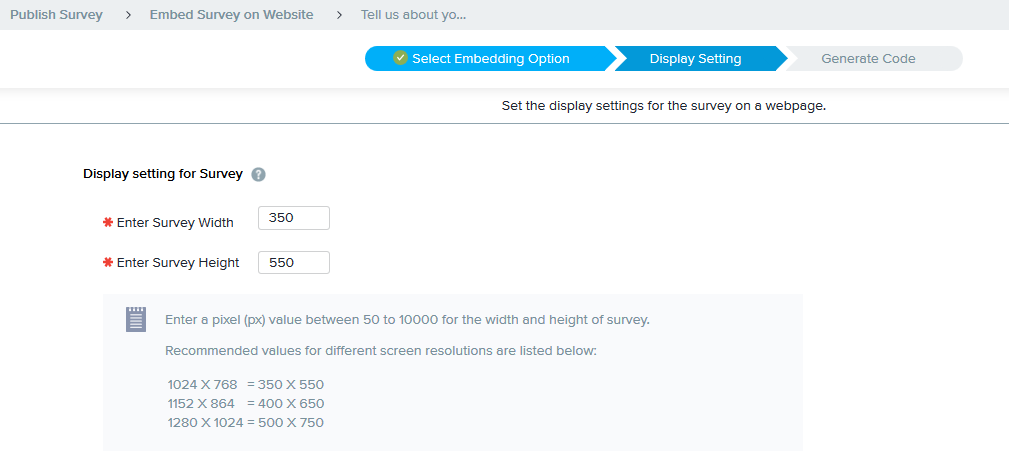Click the chevron after Embed Survey on Website
The width and height of the screenshot is (1009, 451).
coord(340,15)
